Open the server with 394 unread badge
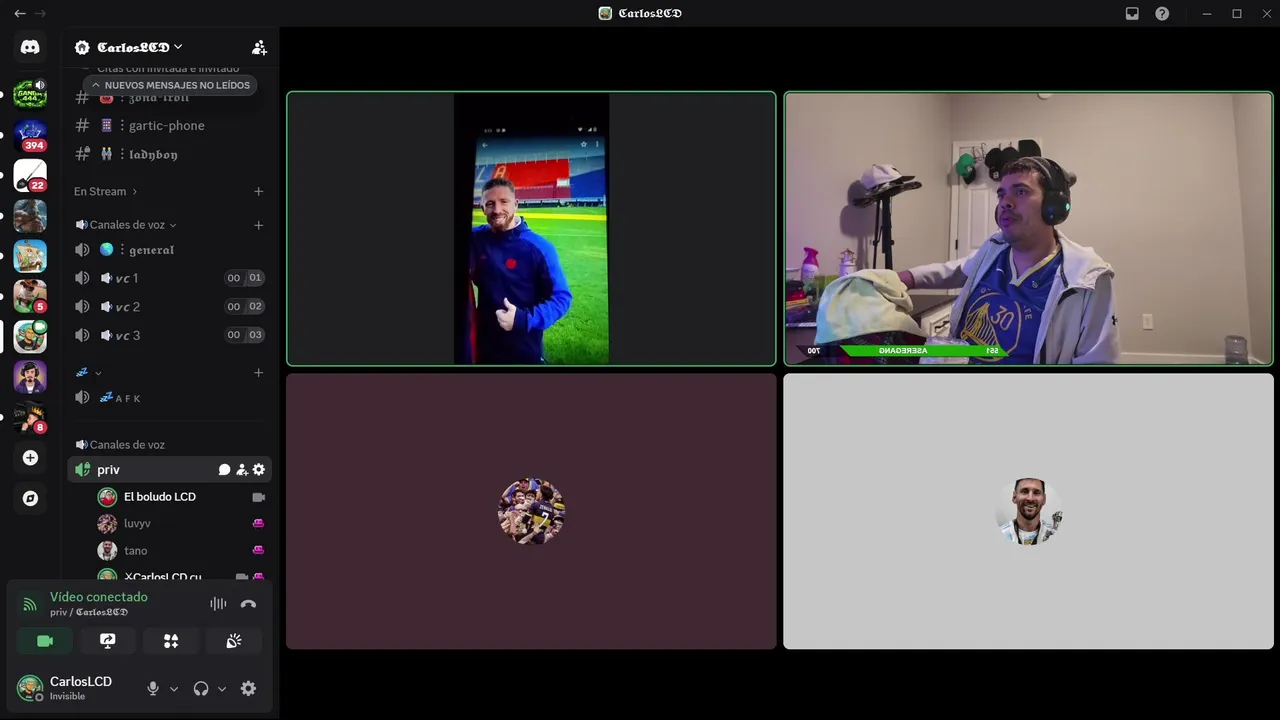The width and height of the screenshot is (1280, 720). (x=30, y=135)
